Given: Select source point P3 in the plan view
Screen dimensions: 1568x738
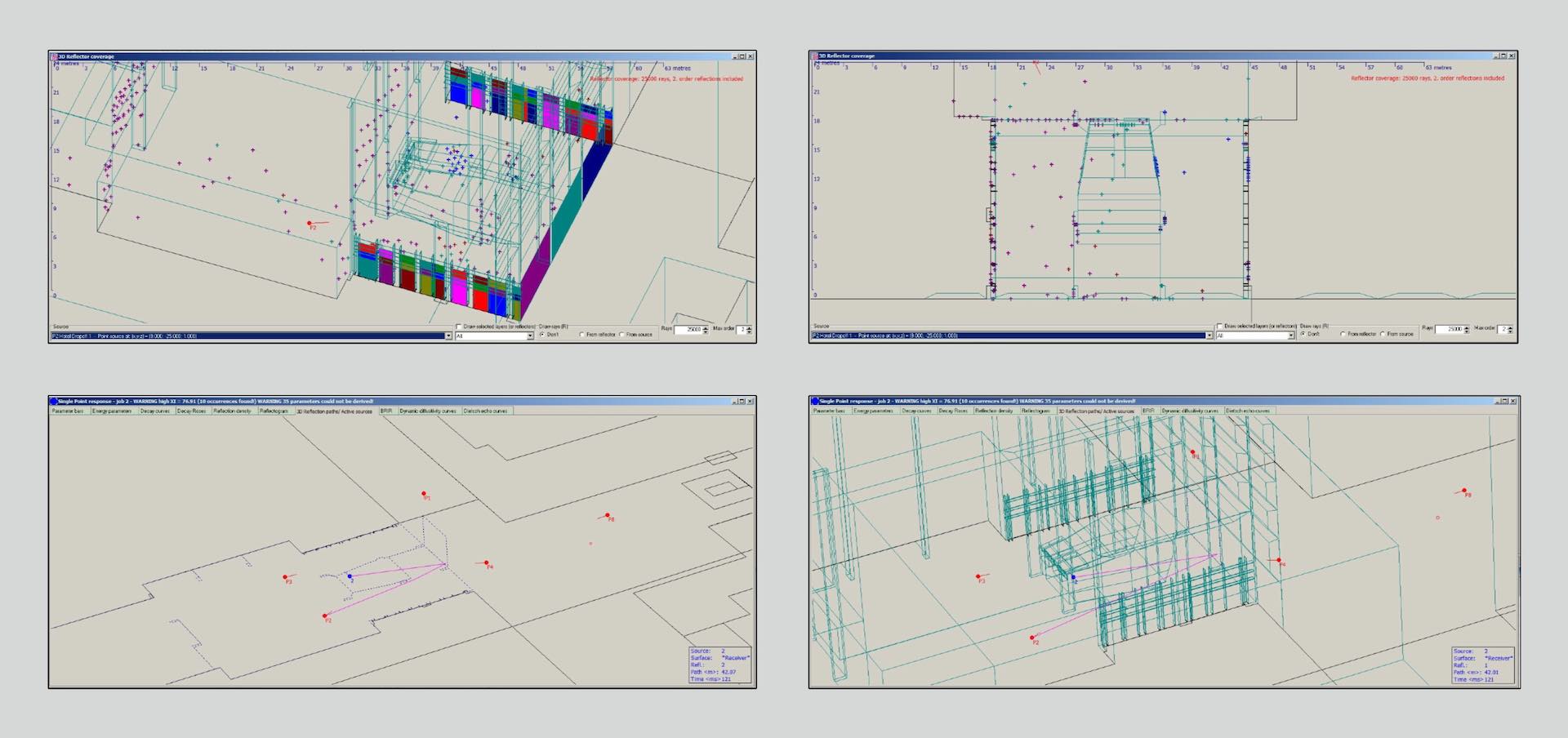Looking at the screenshot, I should click(285, 577).
